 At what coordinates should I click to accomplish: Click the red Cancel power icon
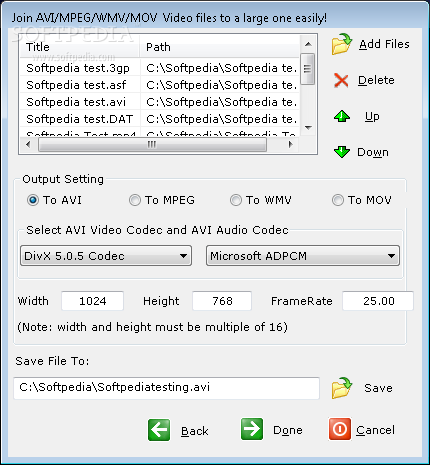click(340, 429)
